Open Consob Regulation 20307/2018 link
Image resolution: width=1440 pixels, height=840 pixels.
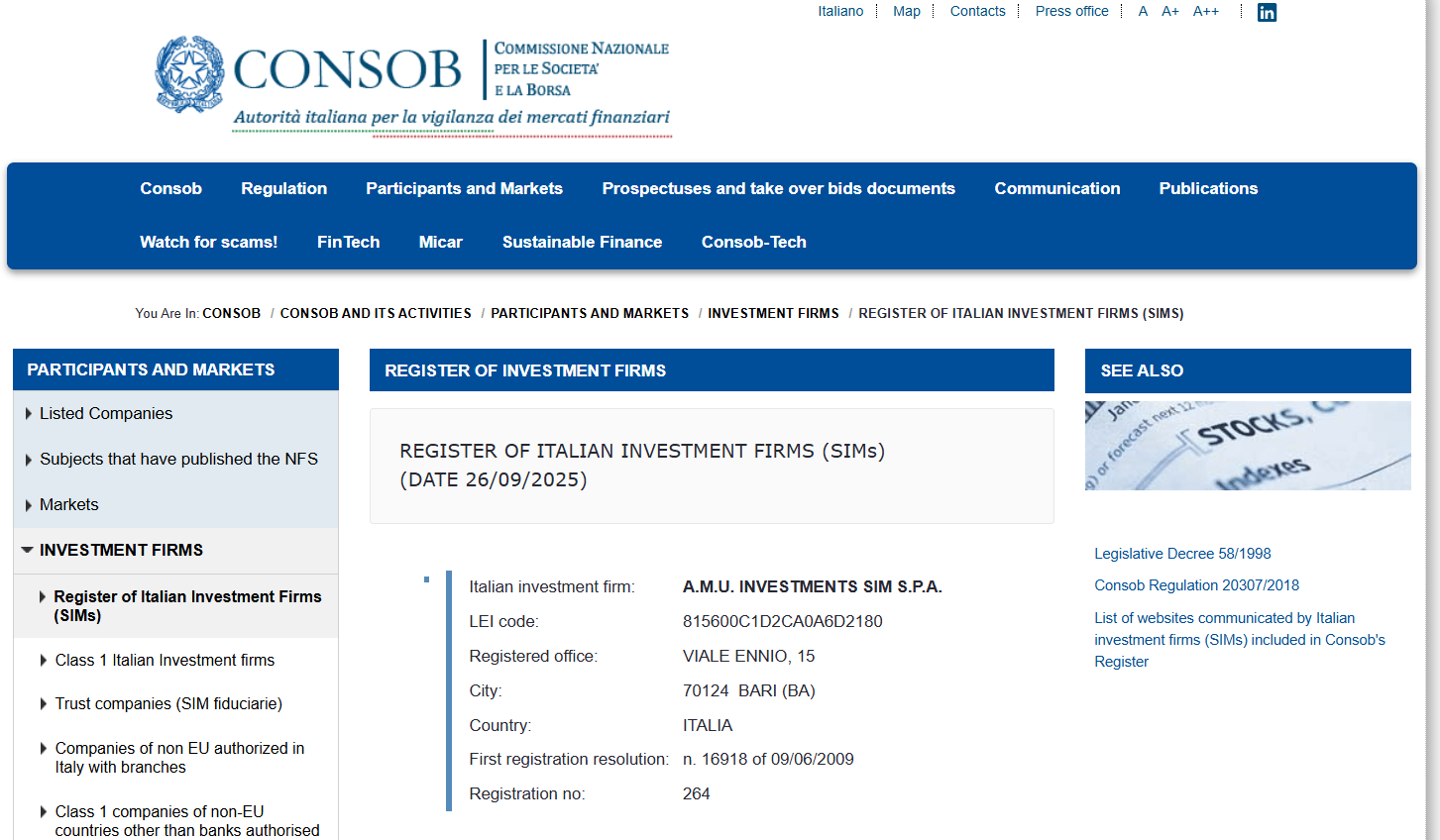pyautogui.click(x=1196, y=585)
